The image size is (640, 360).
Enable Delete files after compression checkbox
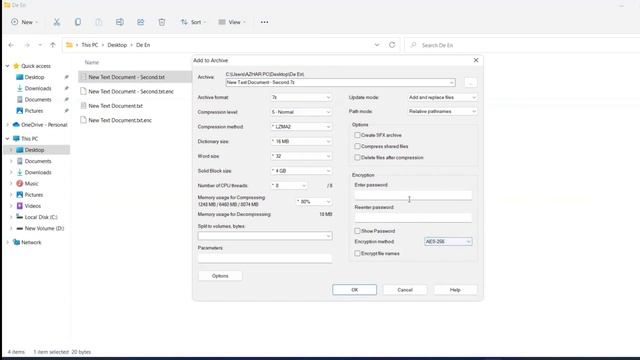[x=357, y=158]
